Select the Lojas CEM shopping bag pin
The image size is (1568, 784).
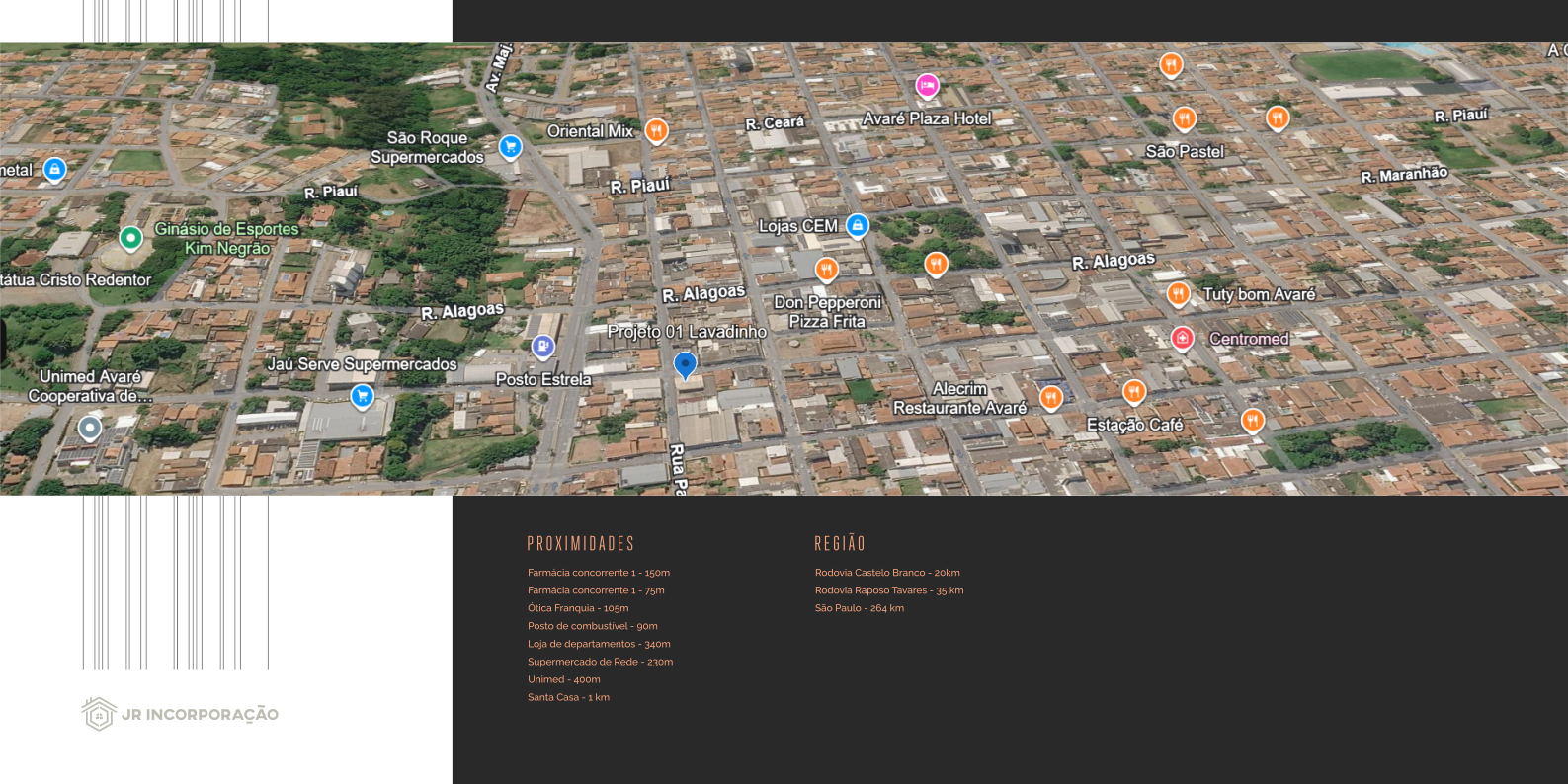tap(858, 226)
